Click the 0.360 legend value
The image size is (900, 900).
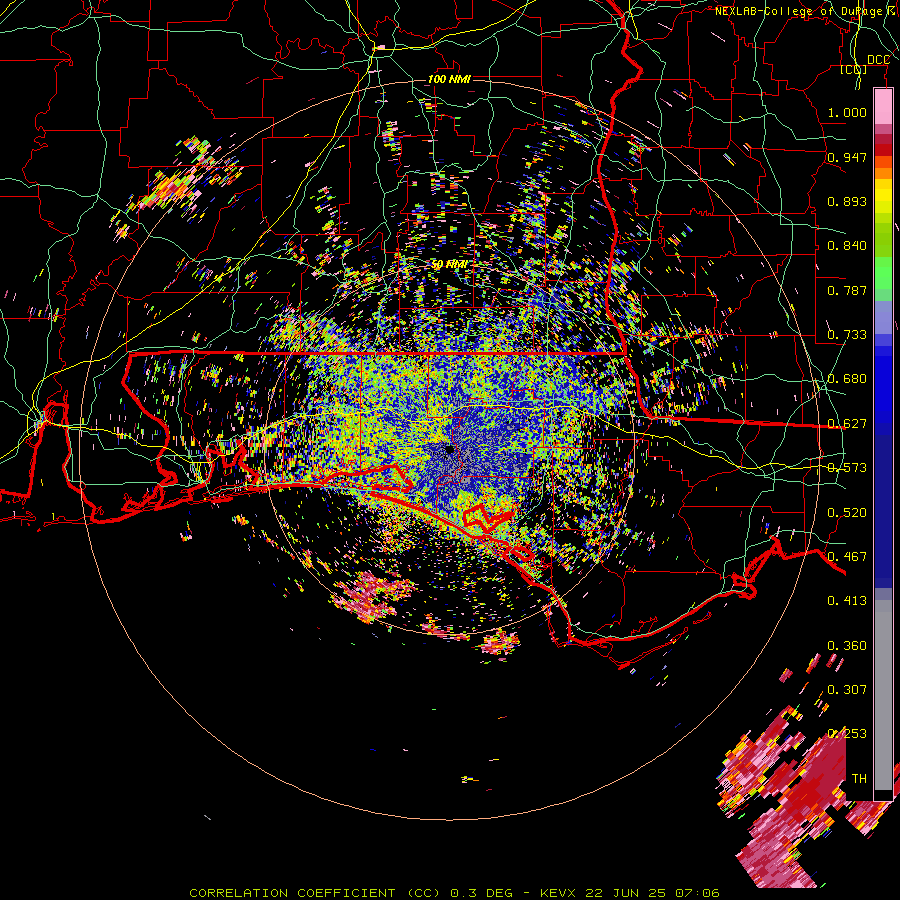click(x=847, y=646)
